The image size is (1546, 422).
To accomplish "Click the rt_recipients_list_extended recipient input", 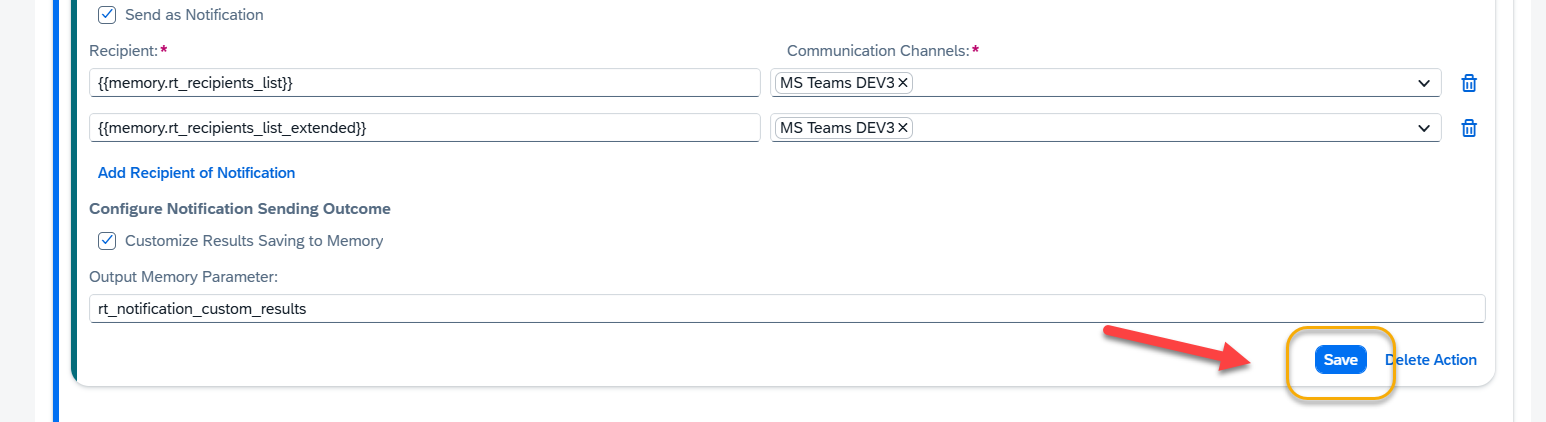I will pos(424,128).
